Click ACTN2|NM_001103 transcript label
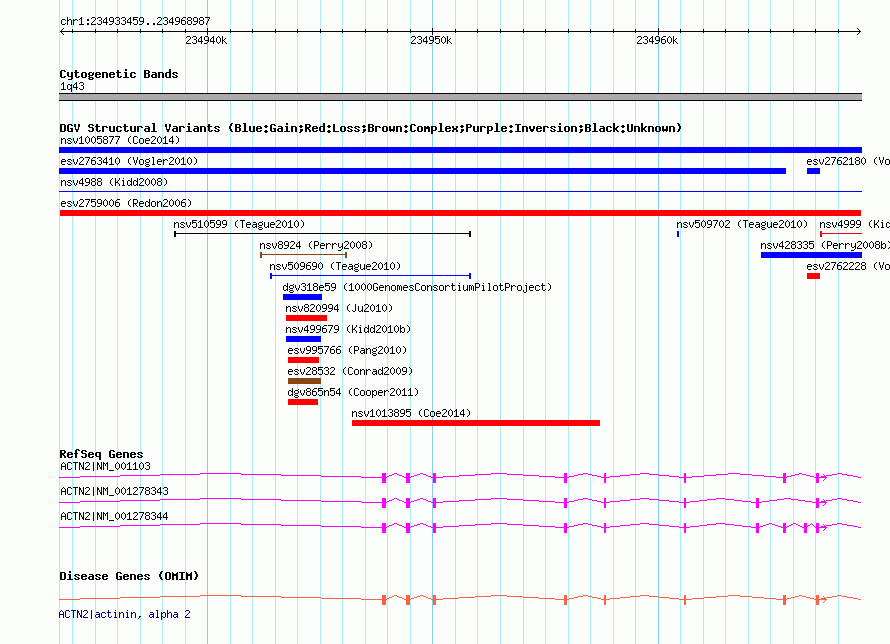The width and height of the screenshot is (890, 644). tap(105, 466)
